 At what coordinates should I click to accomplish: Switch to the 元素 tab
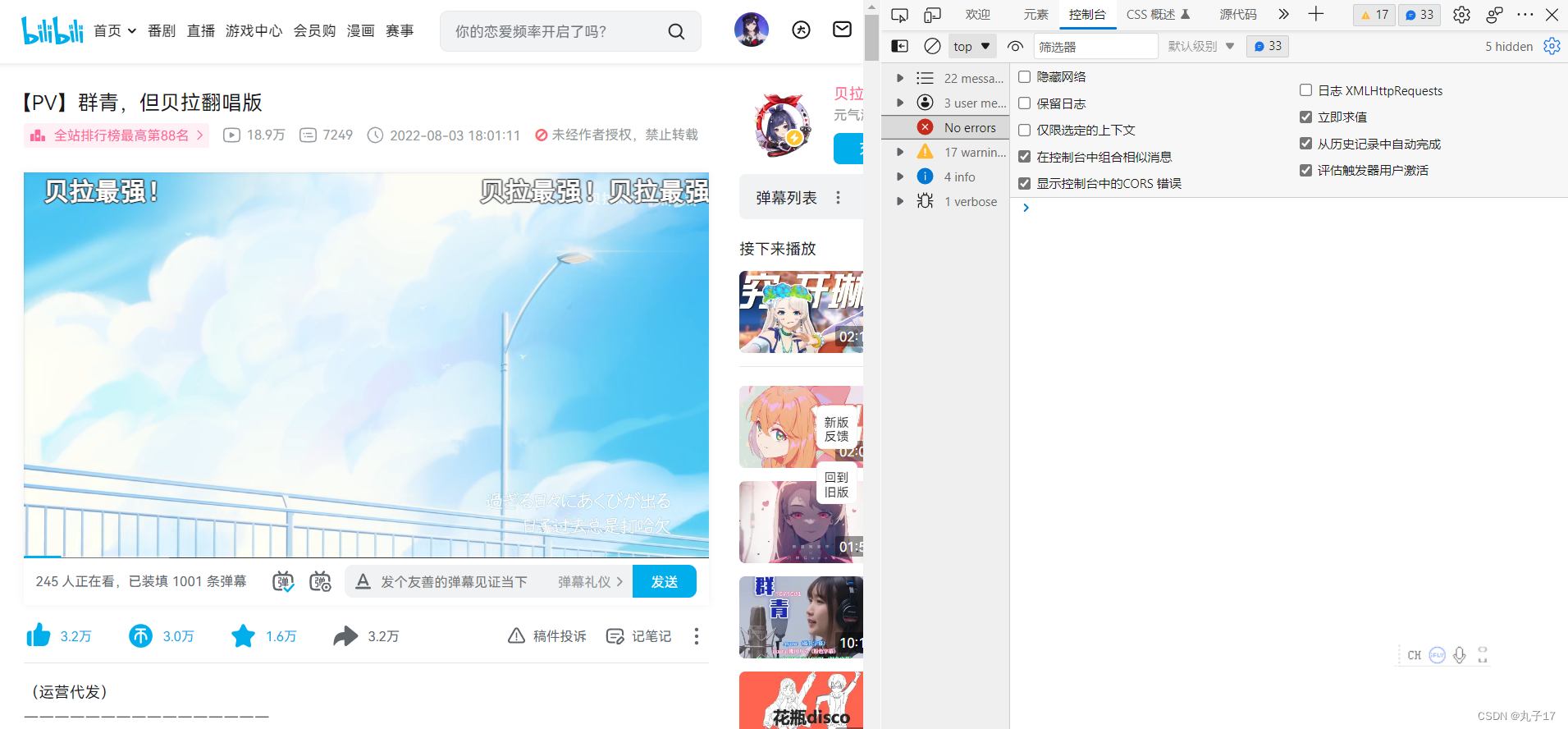[1035, 15]
